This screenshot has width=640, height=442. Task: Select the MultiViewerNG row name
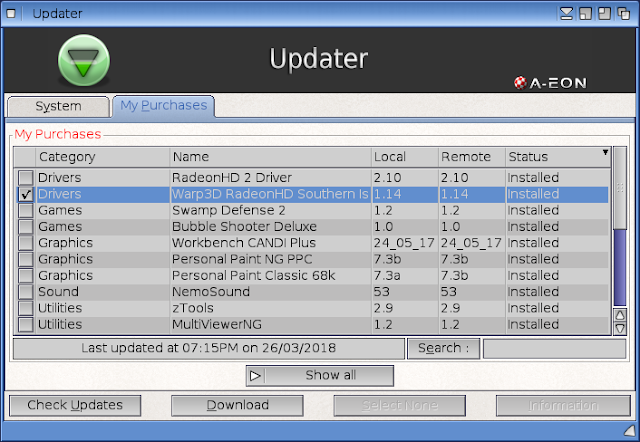point(217,324)
